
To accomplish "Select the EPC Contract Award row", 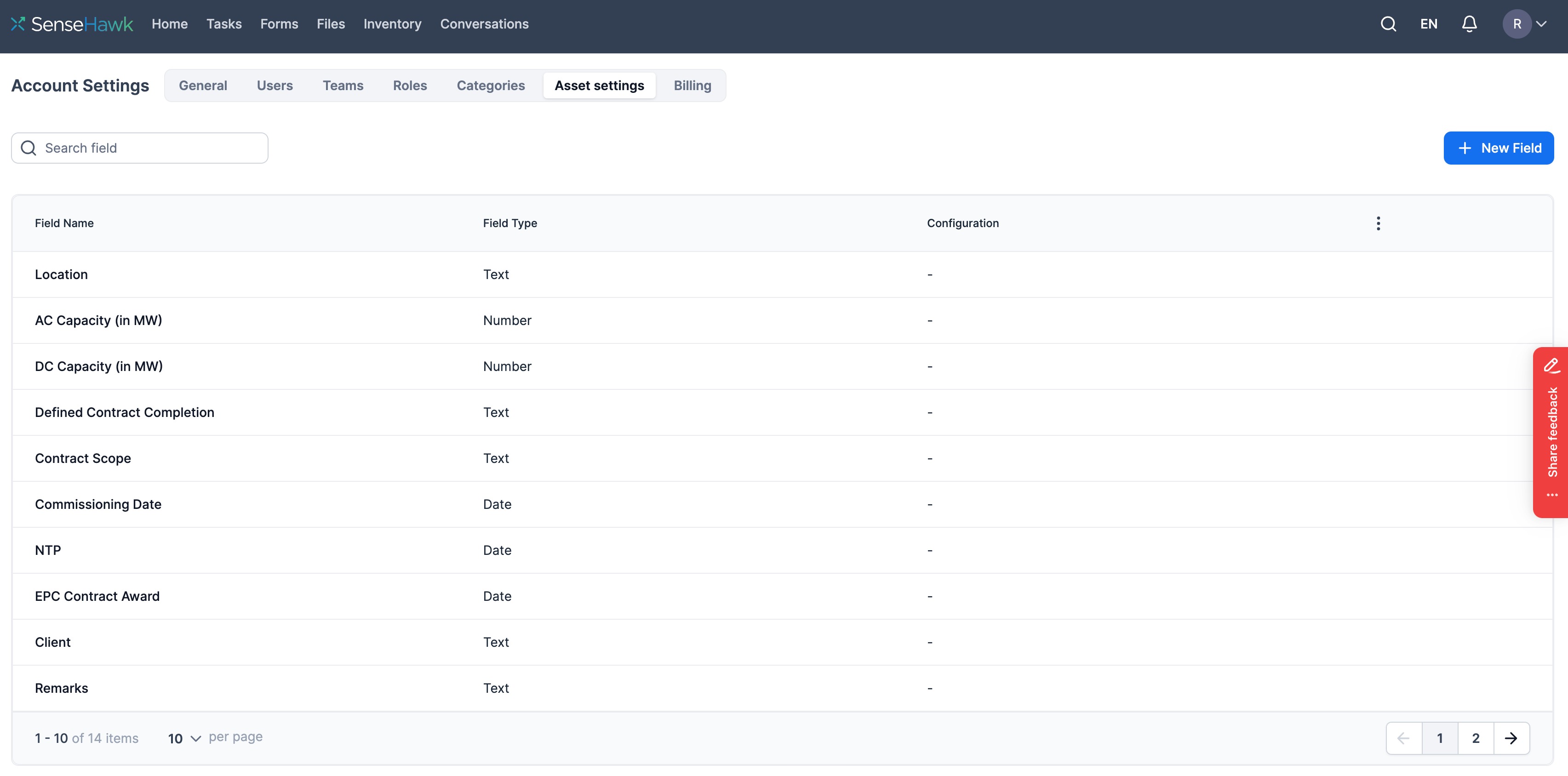I will point(782,596).
